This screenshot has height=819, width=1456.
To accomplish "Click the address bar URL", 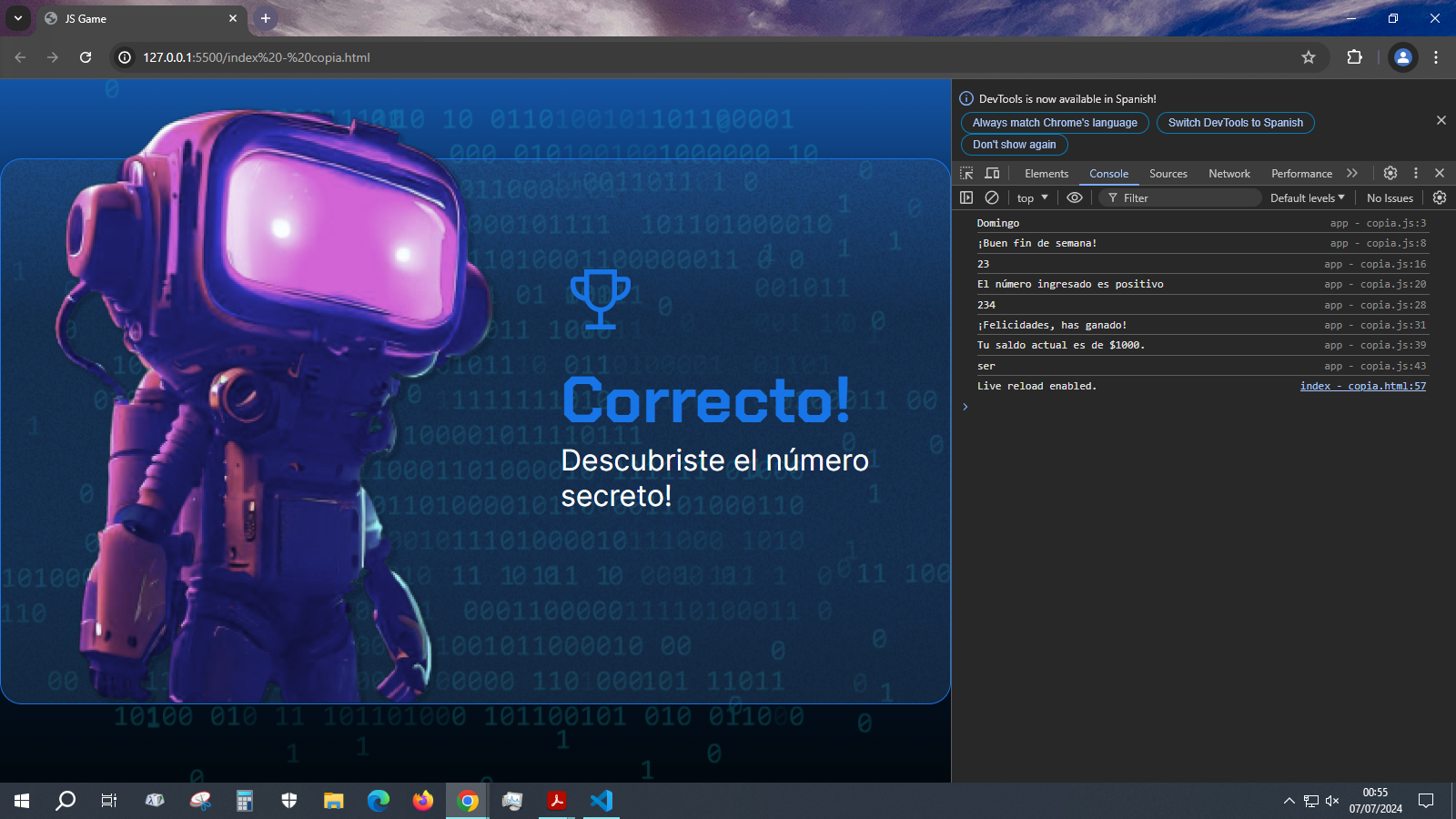I will [257, 57].
